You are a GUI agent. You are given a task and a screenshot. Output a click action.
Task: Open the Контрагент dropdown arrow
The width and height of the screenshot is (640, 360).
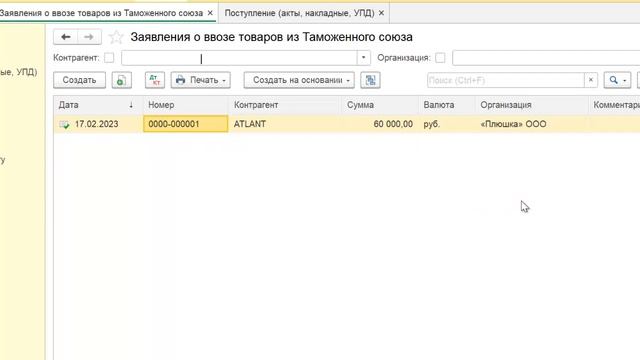pyautogui.click(x=363, y=58)
